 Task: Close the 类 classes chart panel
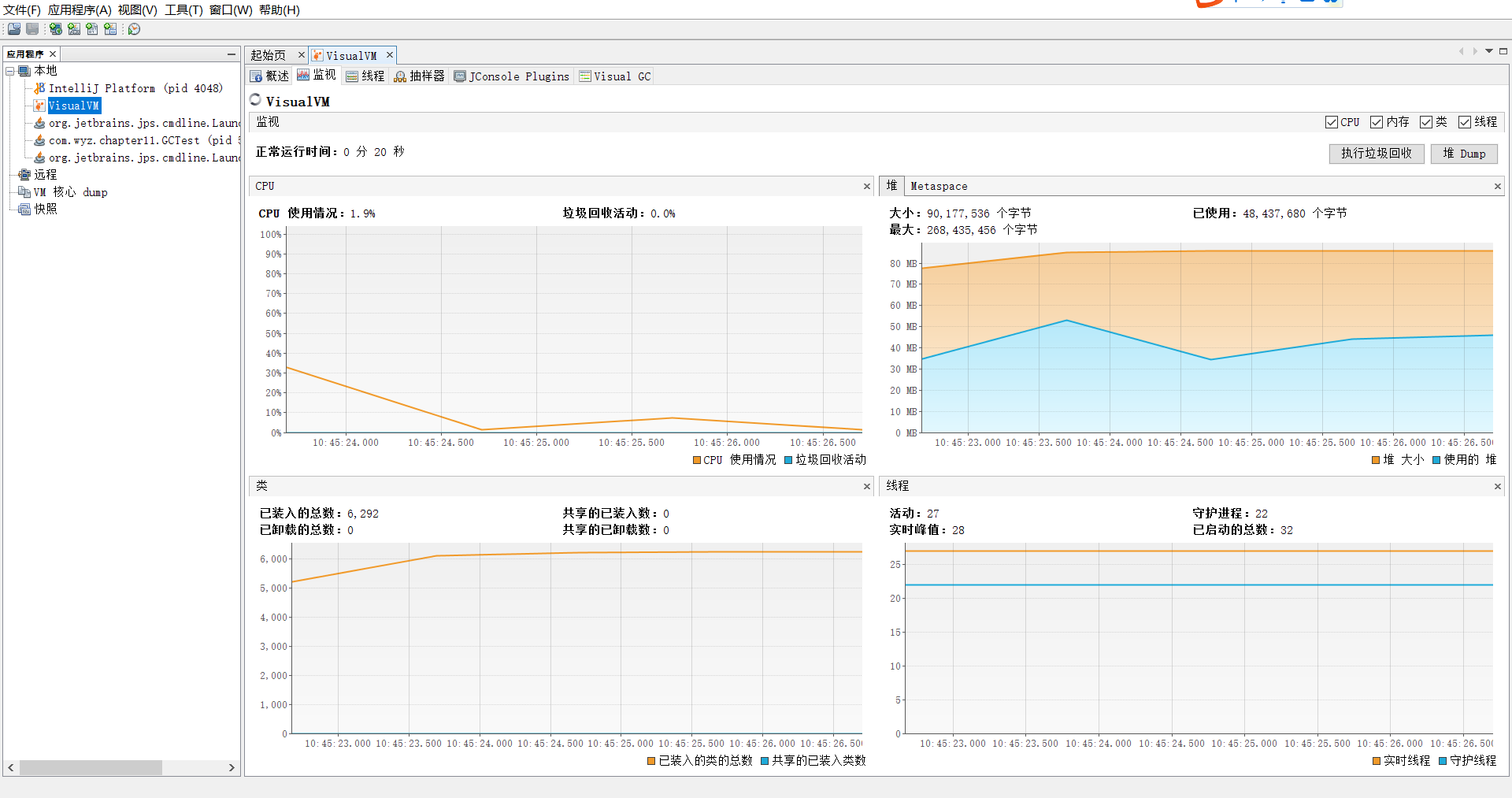click(x=867, y=487)
